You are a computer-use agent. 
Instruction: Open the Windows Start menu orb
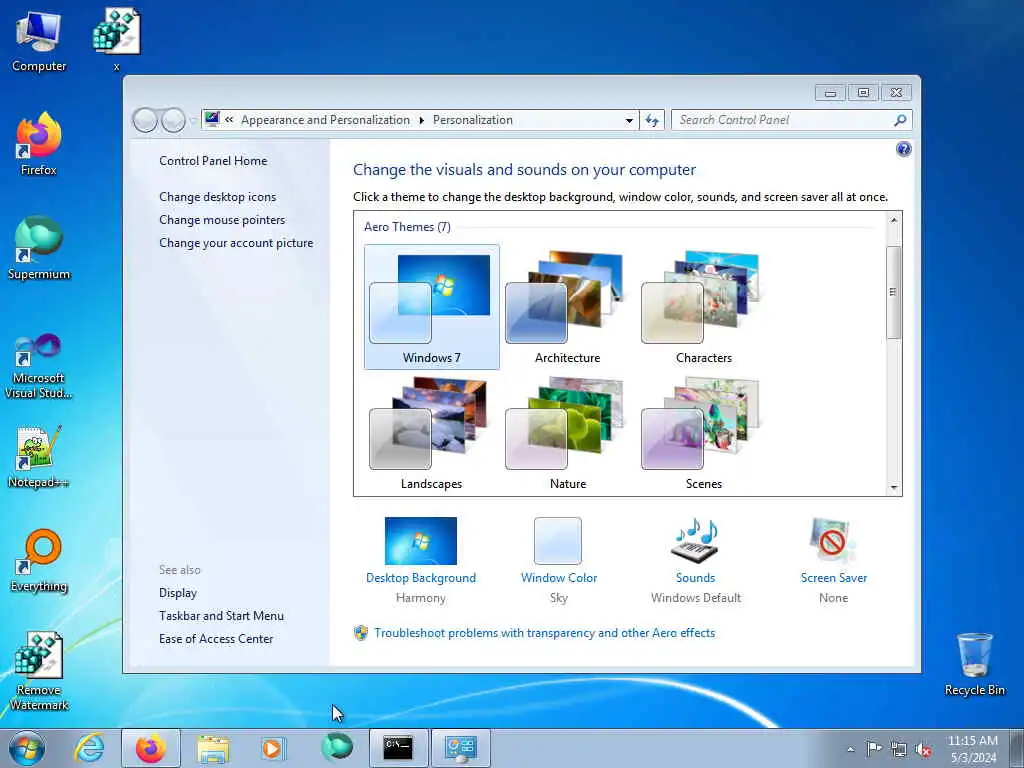coord(27,748)
